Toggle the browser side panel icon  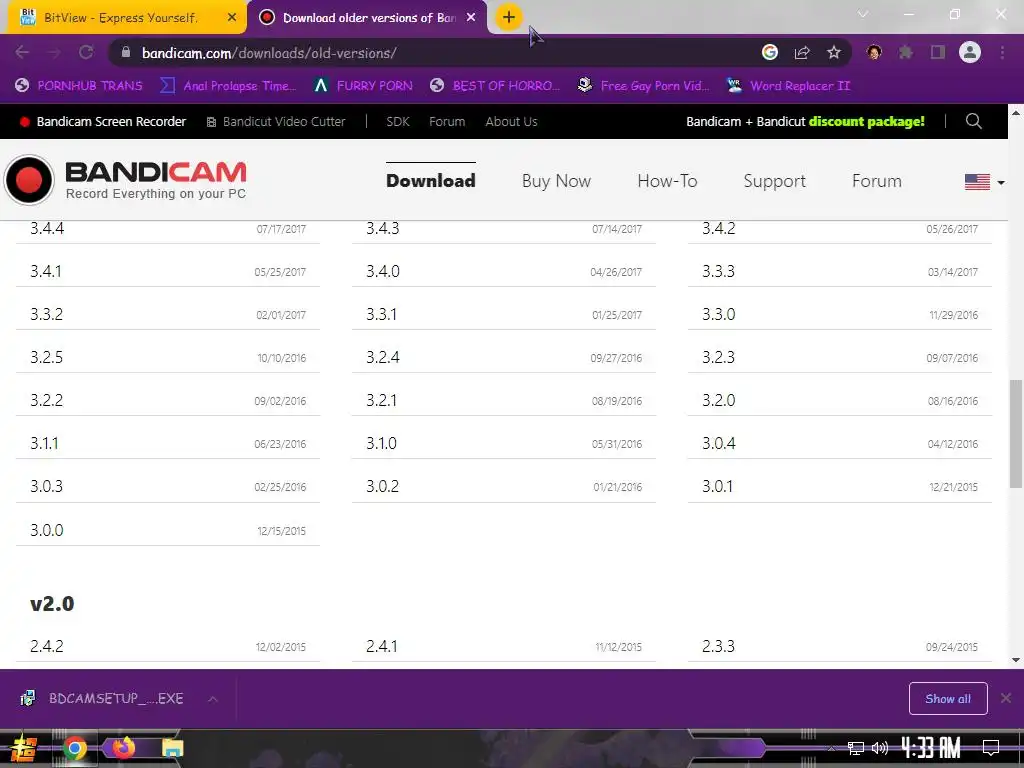[938, 53]
